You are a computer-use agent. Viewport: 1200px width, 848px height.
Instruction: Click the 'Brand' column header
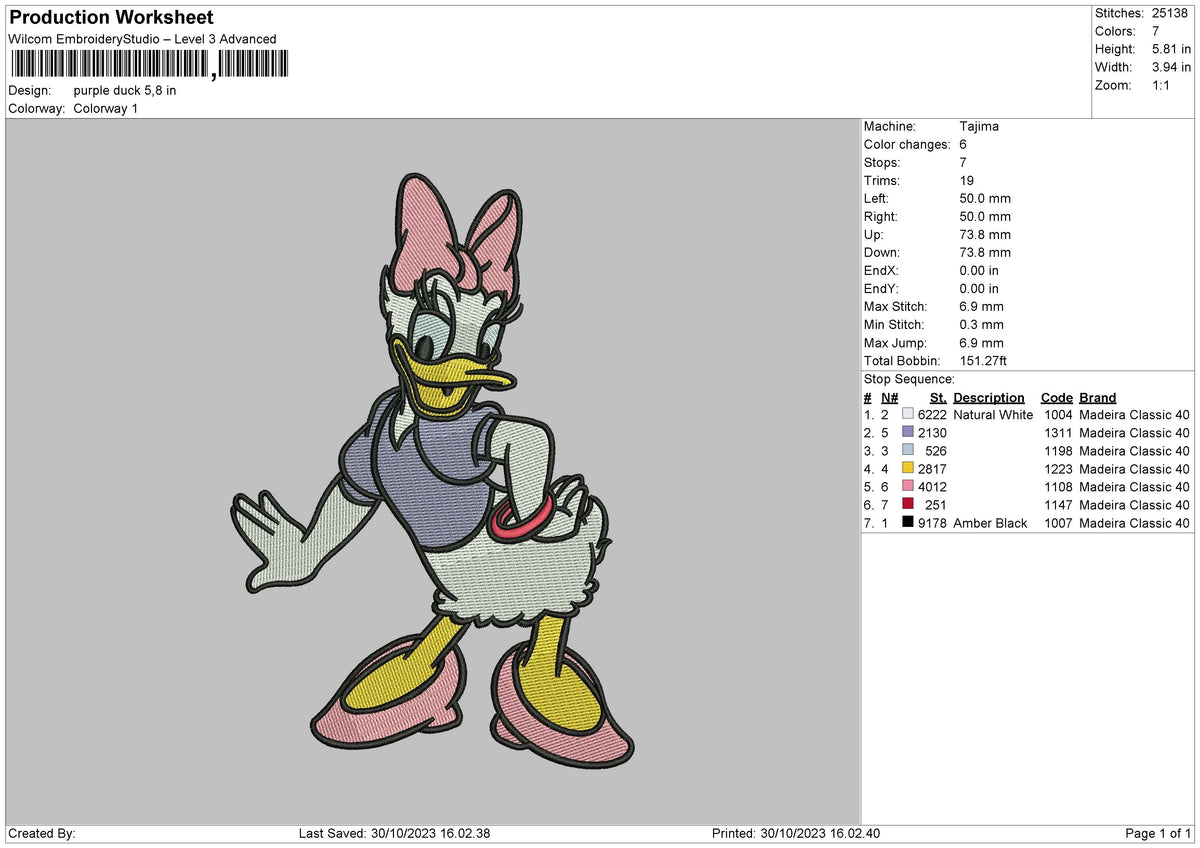click(x=1098, y=397)
